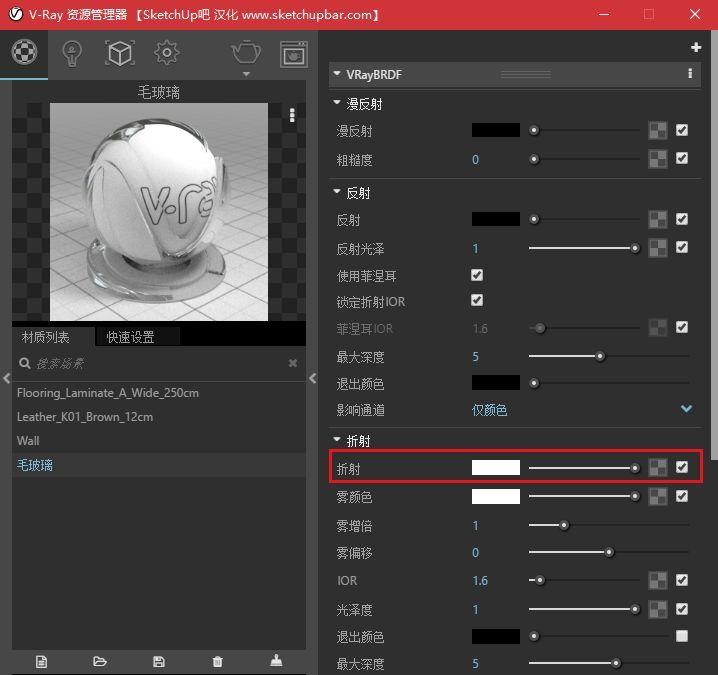
Task: Collapse the 折射 section
Action: point(337,439)
